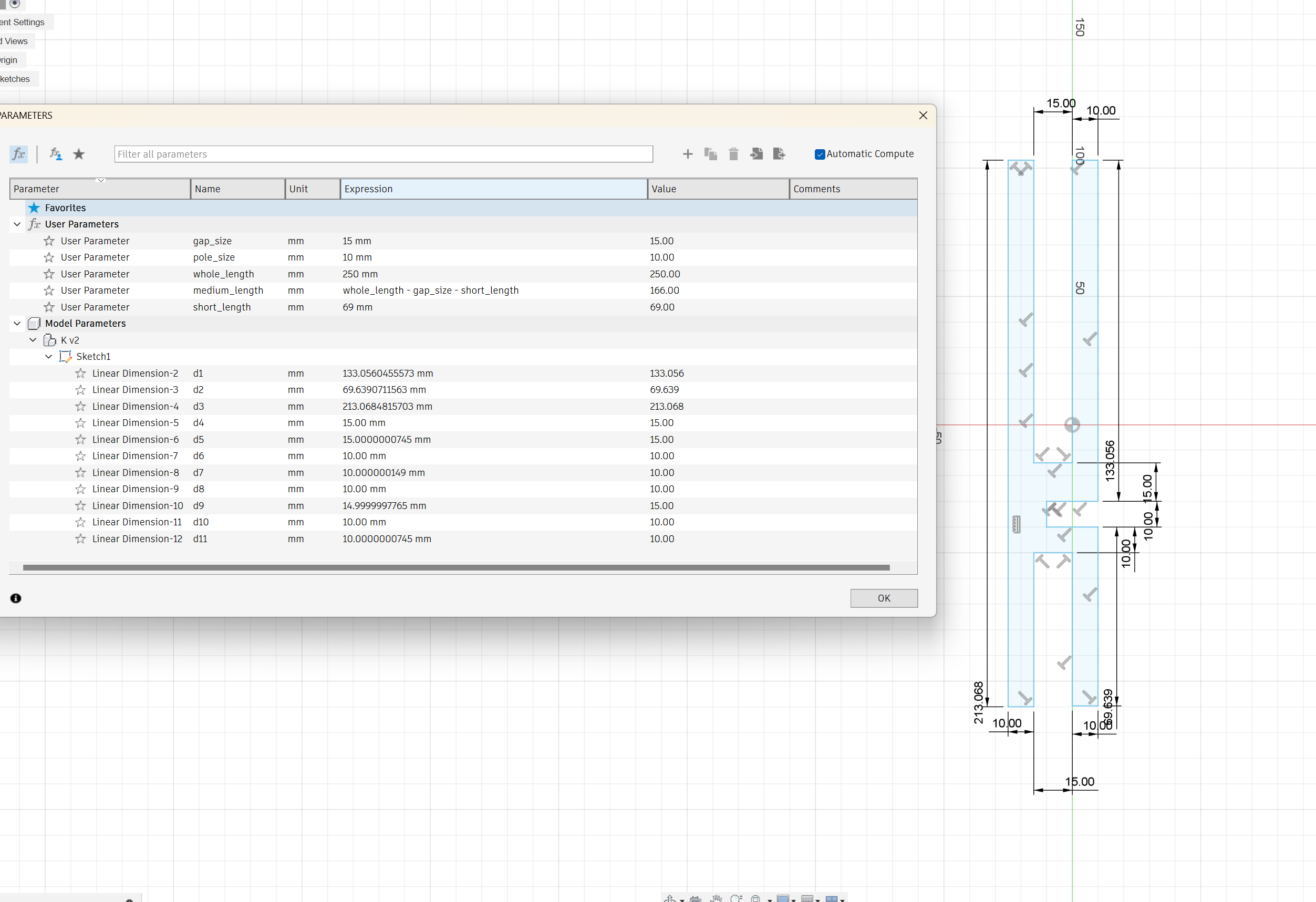This screenshot has width=1316, height=902.
Task: Collapse the Model Parameters group
Action: tap(17, 323)
